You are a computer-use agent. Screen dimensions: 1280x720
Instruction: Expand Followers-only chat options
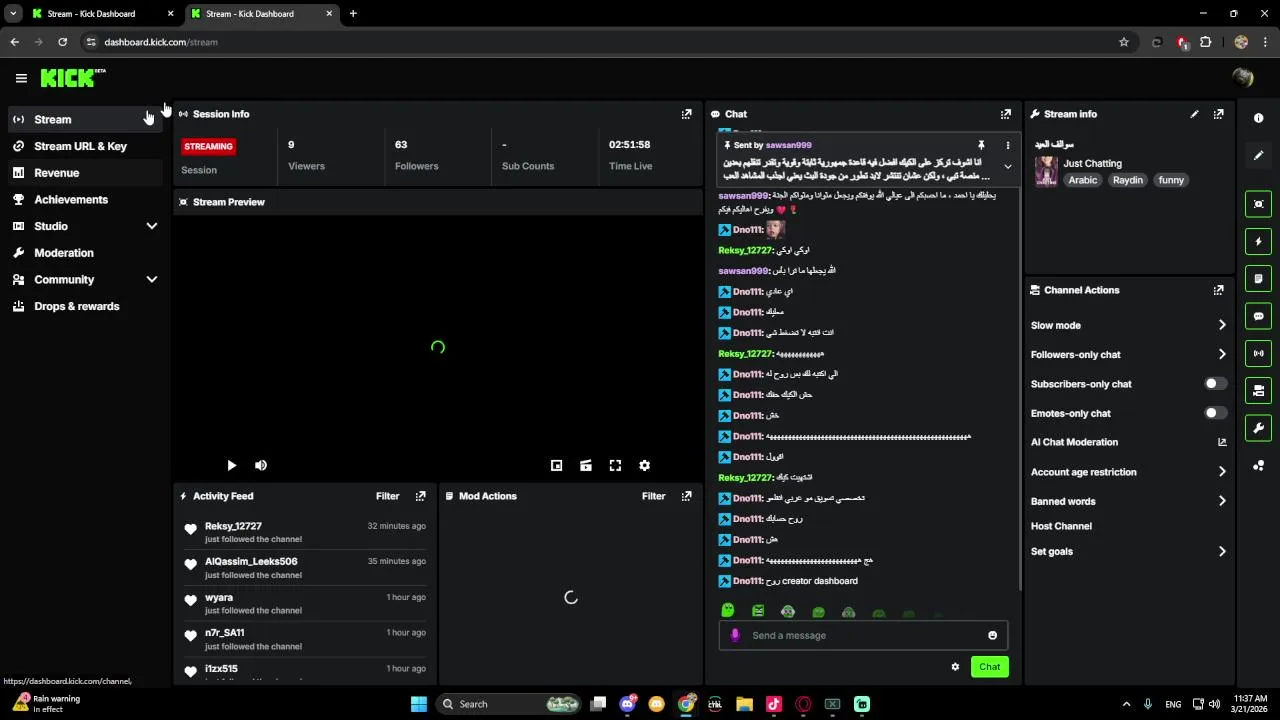(x=1222, y=354)
